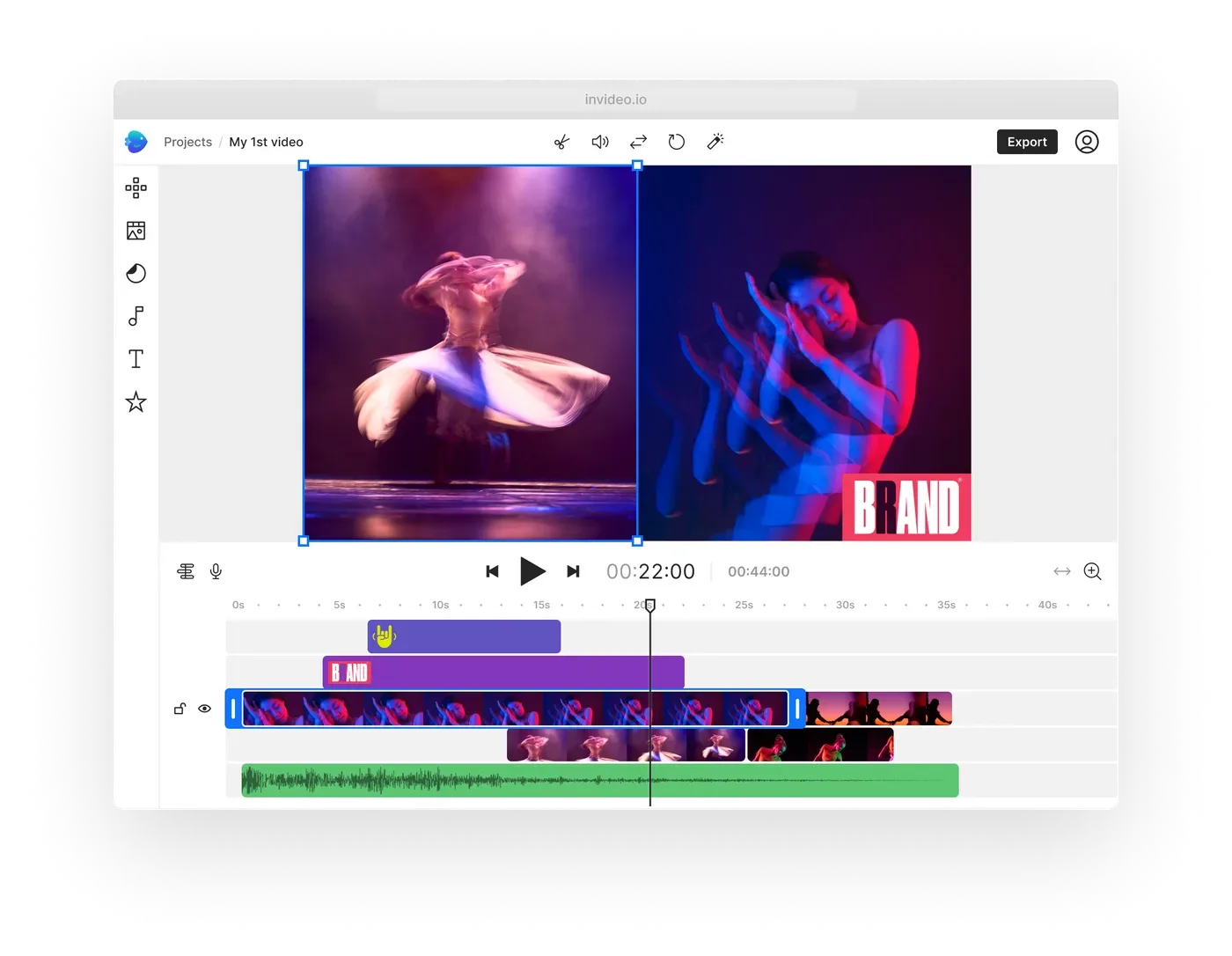
Task: Click the swap arrows replace icon
Action: 639,142
